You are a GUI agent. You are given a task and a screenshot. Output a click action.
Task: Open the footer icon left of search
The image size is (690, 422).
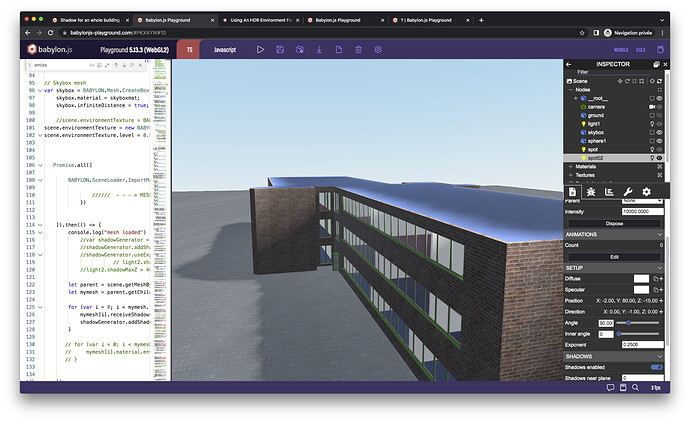(x=623, y=388)
